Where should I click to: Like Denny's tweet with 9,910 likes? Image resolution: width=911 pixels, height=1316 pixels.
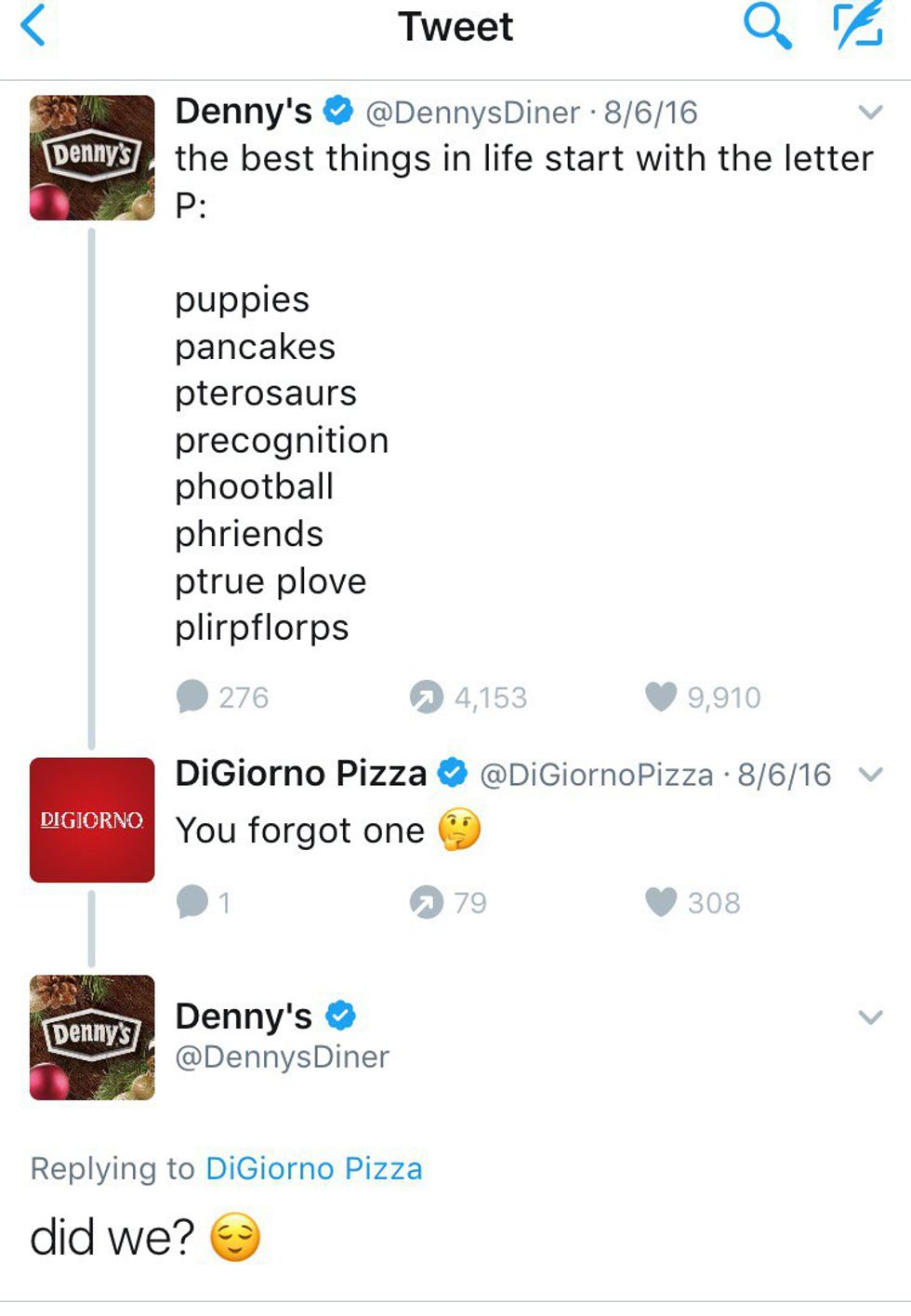tap(661, 697)
